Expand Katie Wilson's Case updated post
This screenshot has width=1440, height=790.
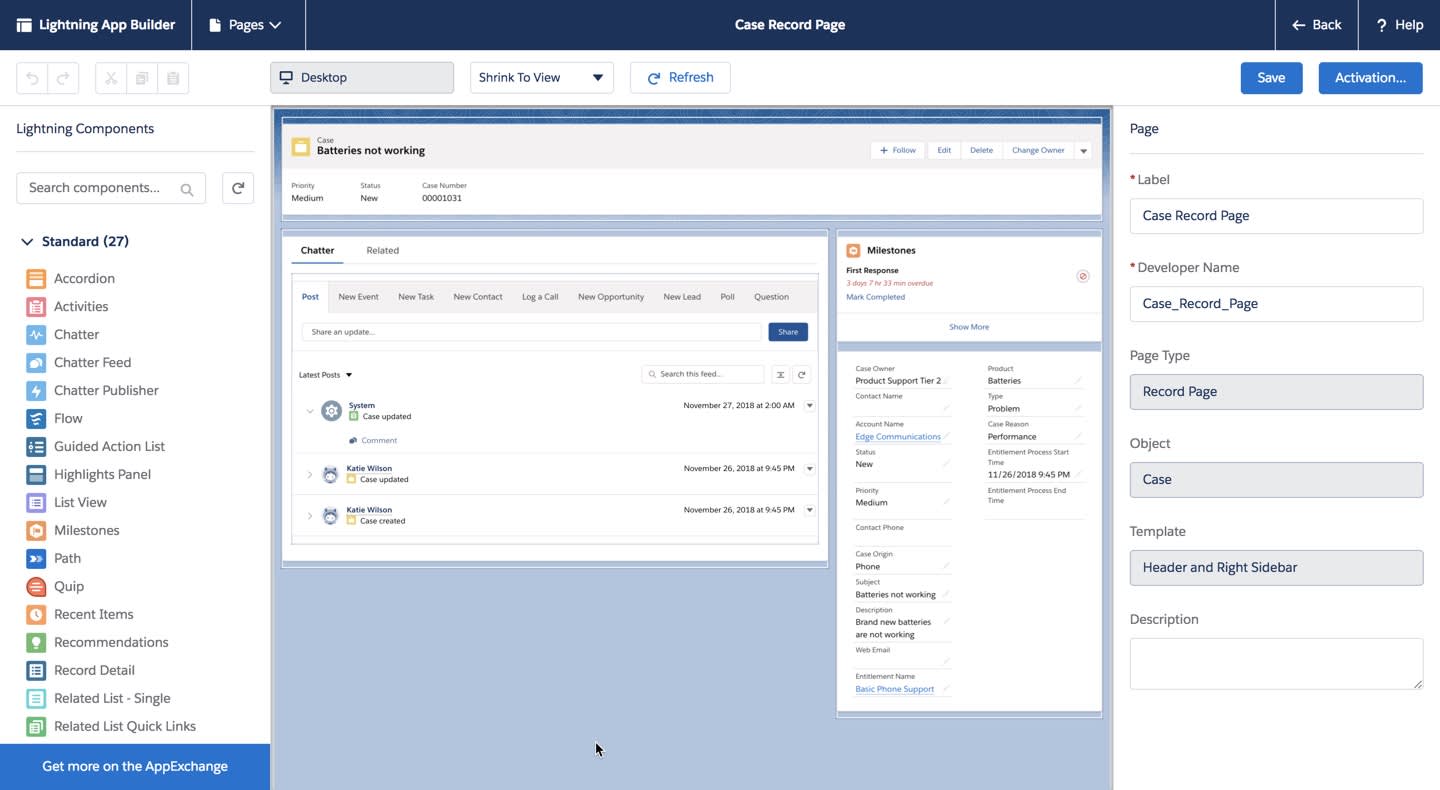tap(309, 474)
